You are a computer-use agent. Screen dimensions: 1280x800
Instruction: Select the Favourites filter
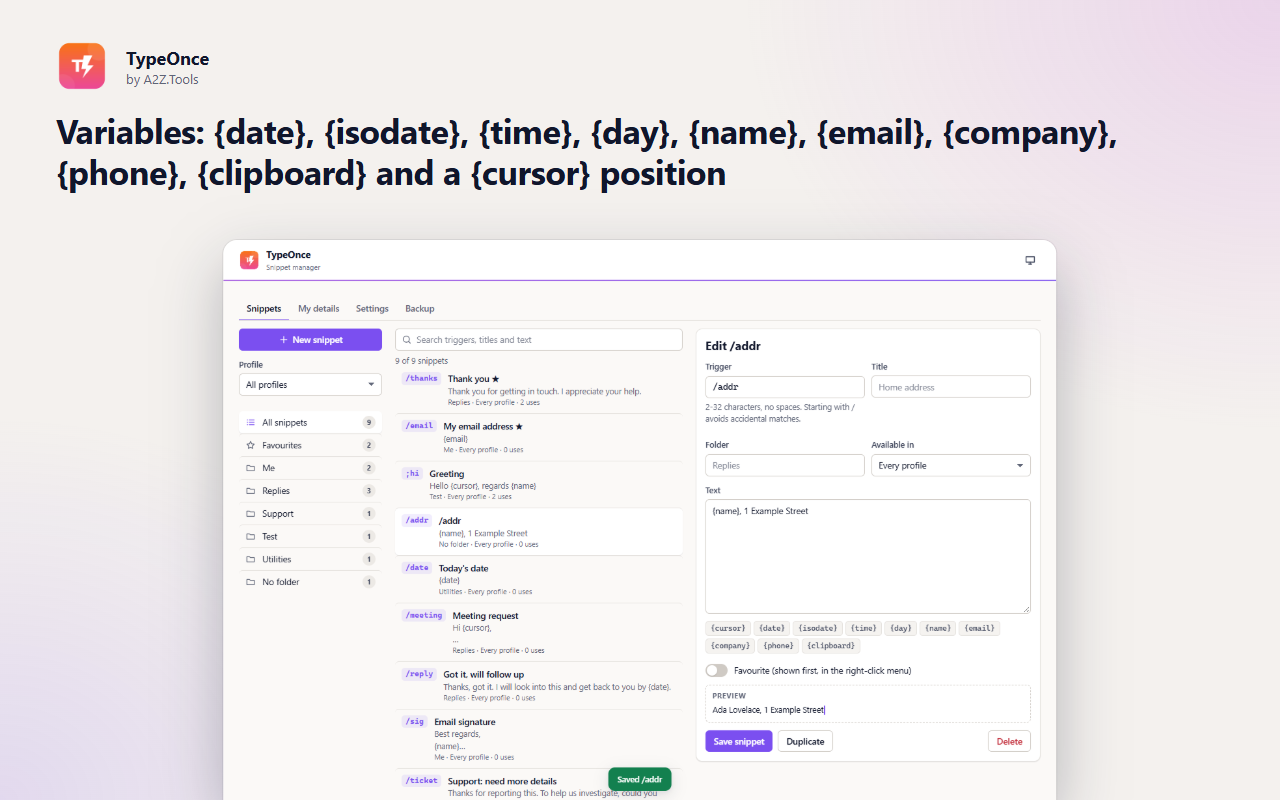(310, 445)
